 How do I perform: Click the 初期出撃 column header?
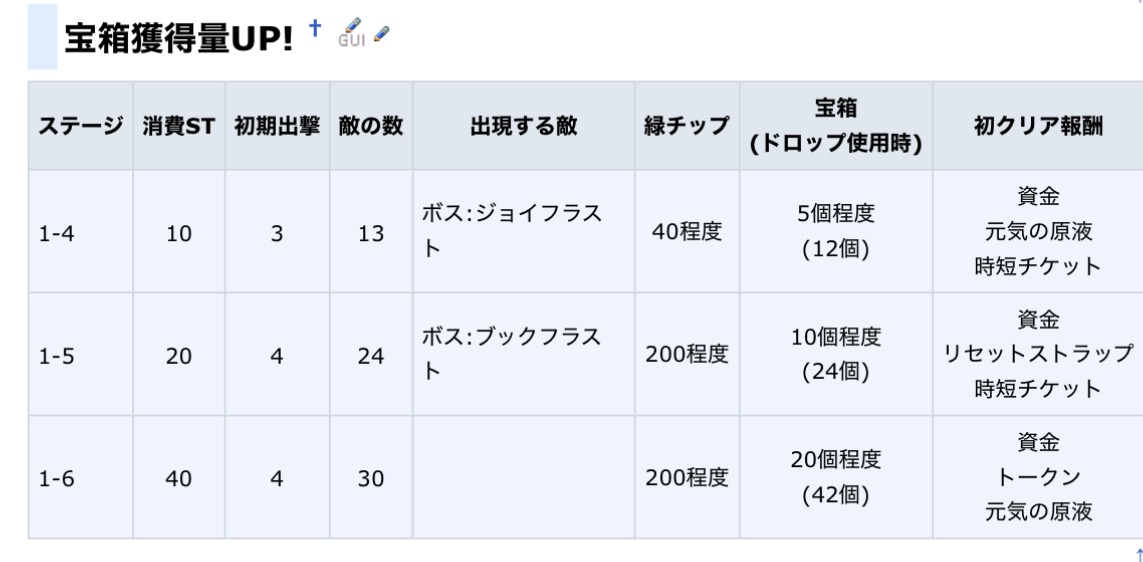[x=276, y=126]
